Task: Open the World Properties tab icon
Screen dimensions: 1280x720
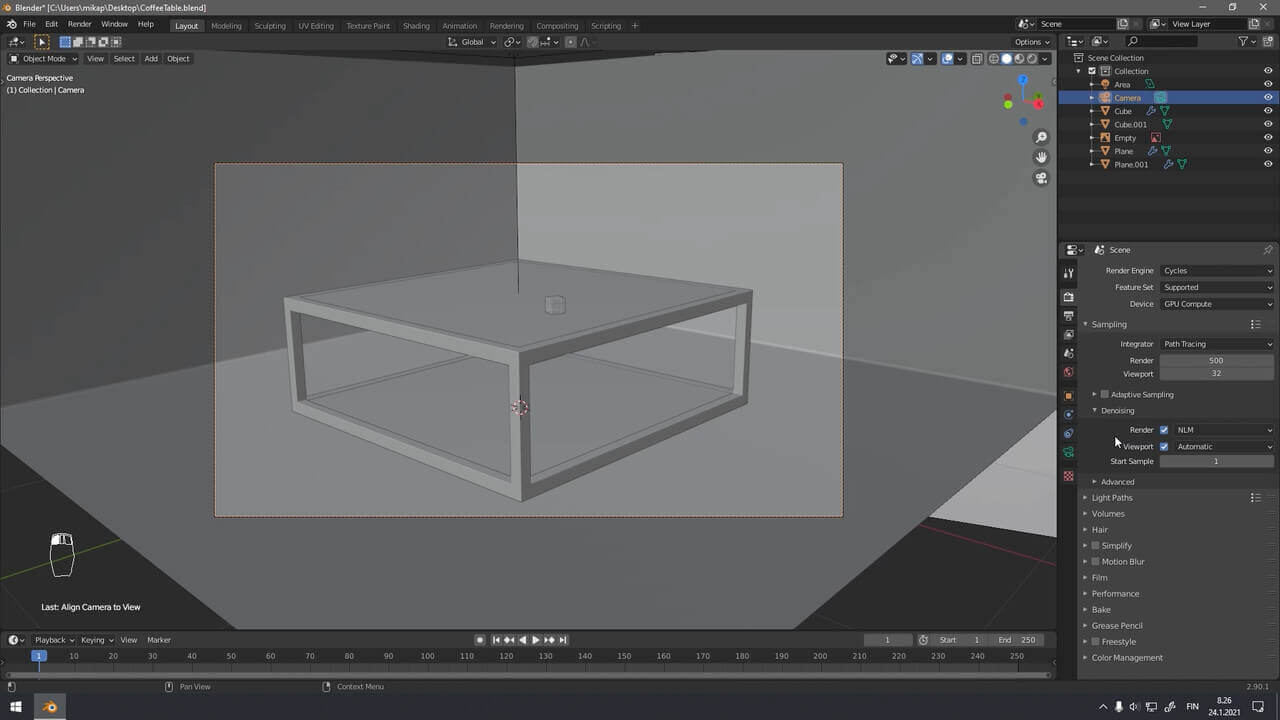Action: pos(1068,372)
